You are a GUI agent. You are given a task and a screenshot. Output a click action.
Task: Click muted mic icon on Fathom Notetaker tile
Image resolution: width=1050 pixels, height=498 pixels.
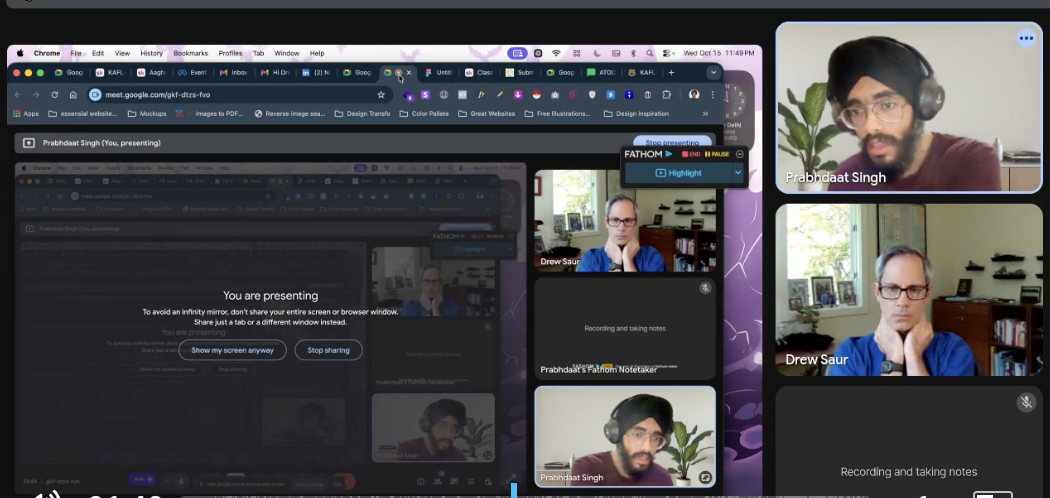(x=704, y=288)
